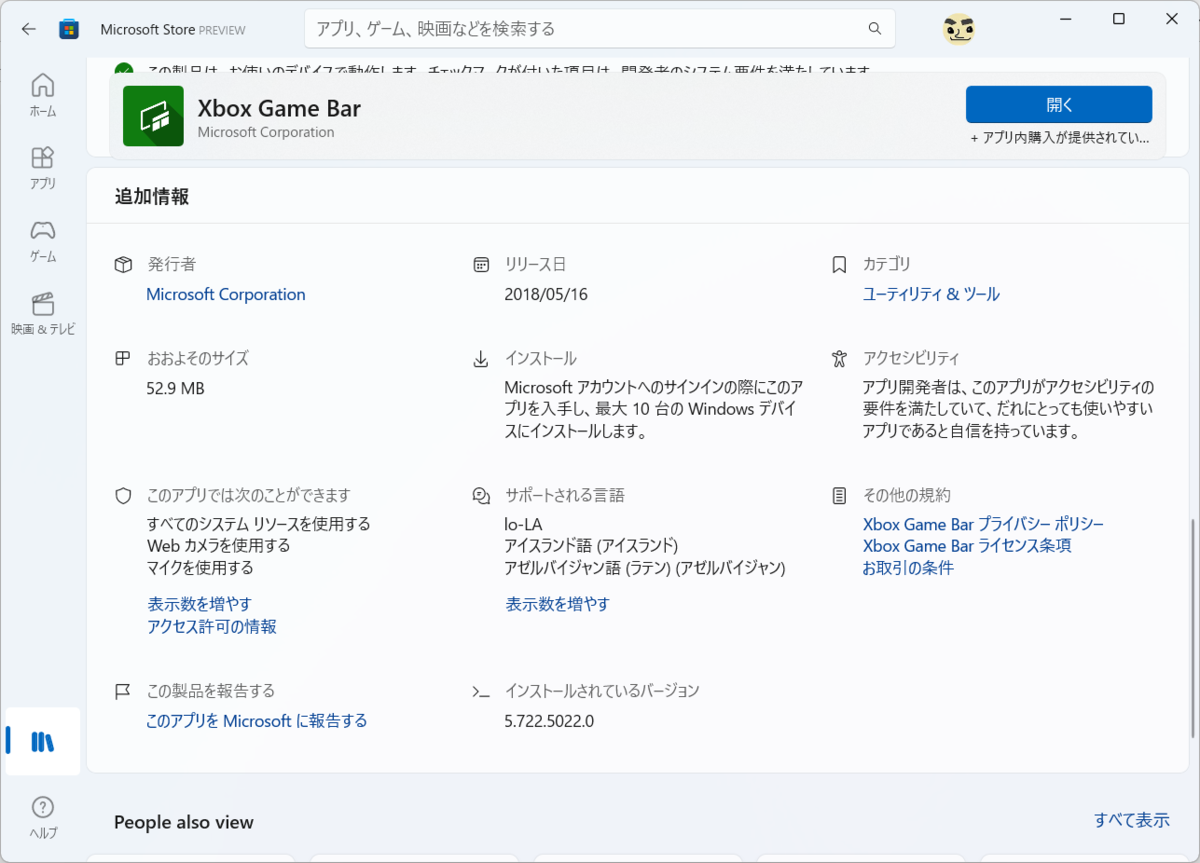This screenshot has width=1200, height=863.
Task: Open the Microsoft Corporation publisher link
Action: tap(226, 294)
